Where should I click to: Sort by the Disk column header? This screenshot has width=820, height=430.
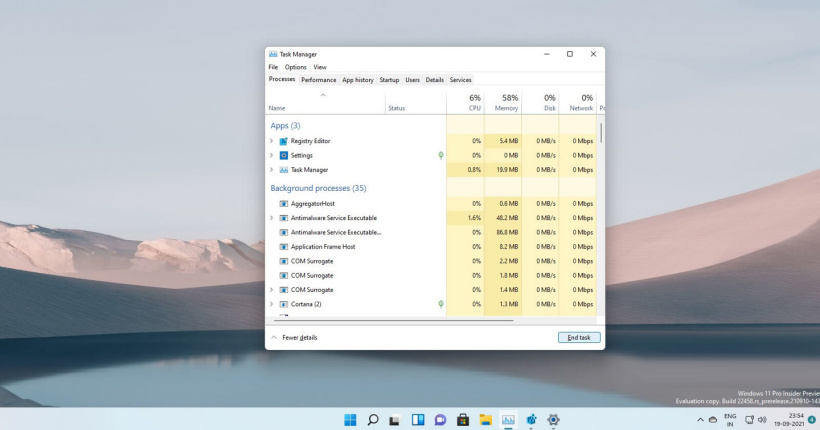click(x=541, y=103)
